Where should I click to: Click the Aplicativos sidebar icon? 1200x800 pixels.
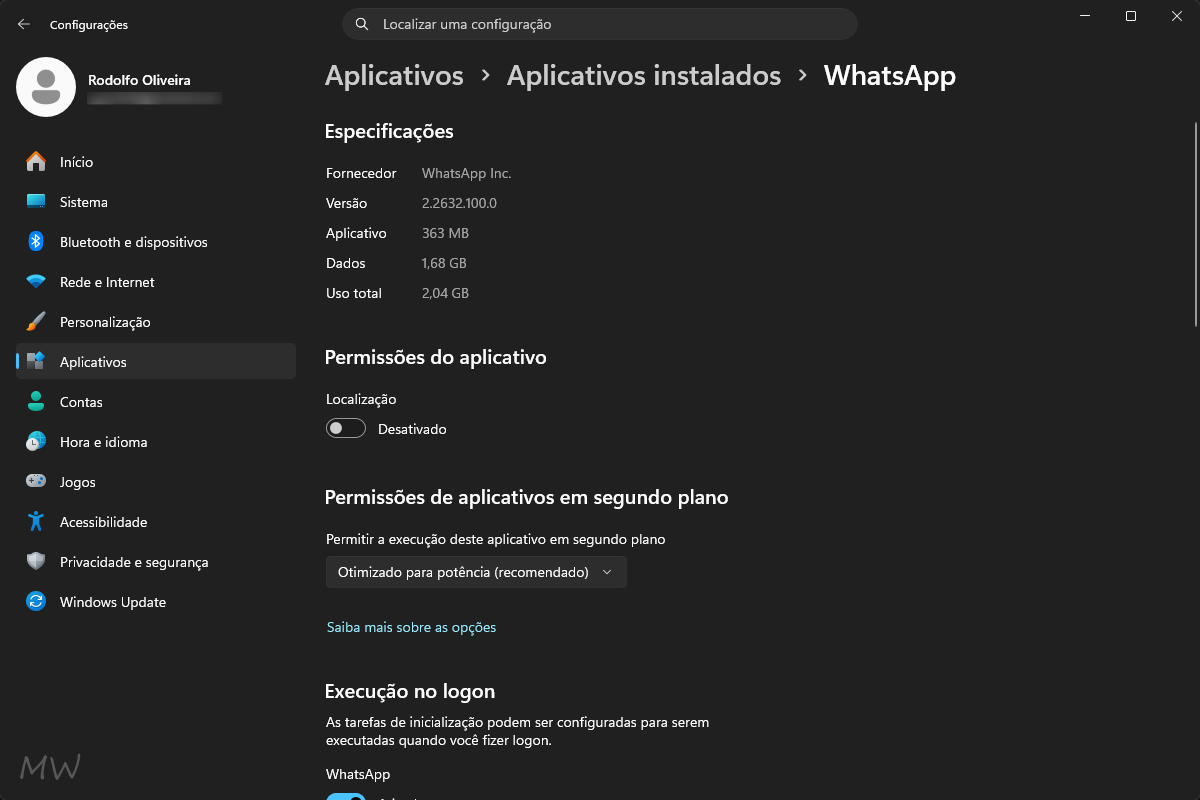[36, 362]
